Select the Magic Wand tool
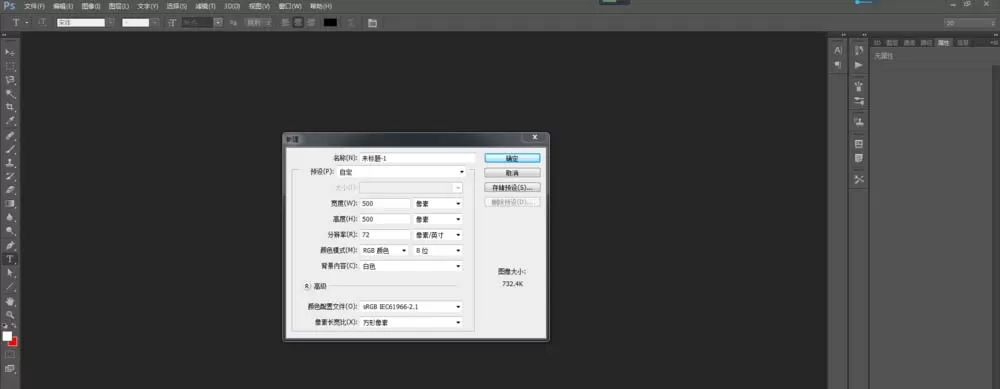 (x=10, y=94)
